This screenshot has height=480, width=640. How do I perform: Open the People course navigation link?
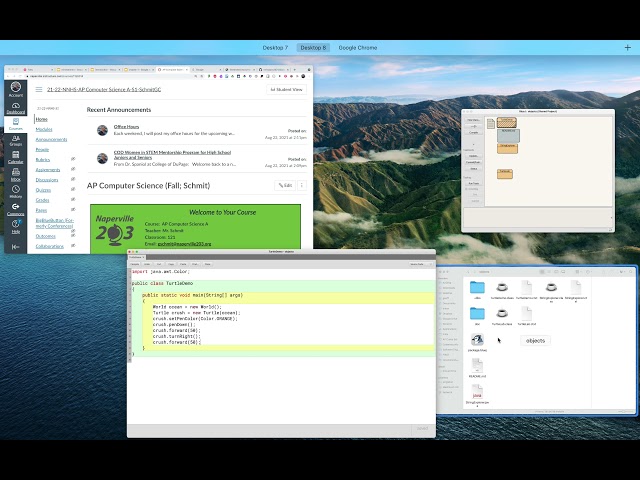click(42, 150)
